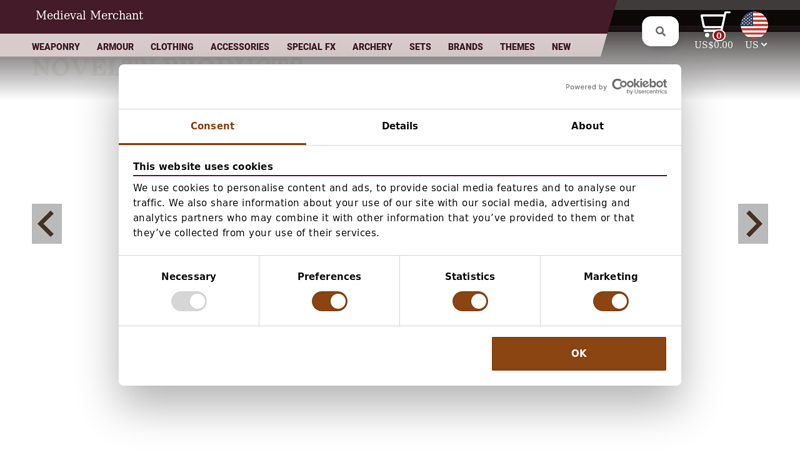800x450 pixels.
Task: Click the search magnifier icon
Action: (x=660, y=32)
